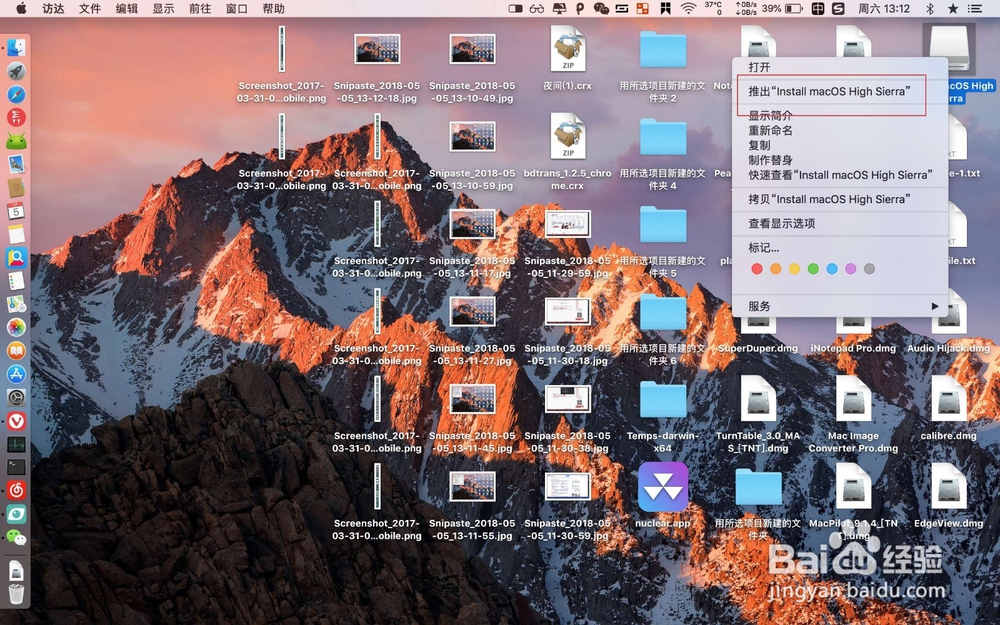Viewport: 1000px width, 625px height.
Task: Open Safari compass icon in dock
Action: click(17, 94)
